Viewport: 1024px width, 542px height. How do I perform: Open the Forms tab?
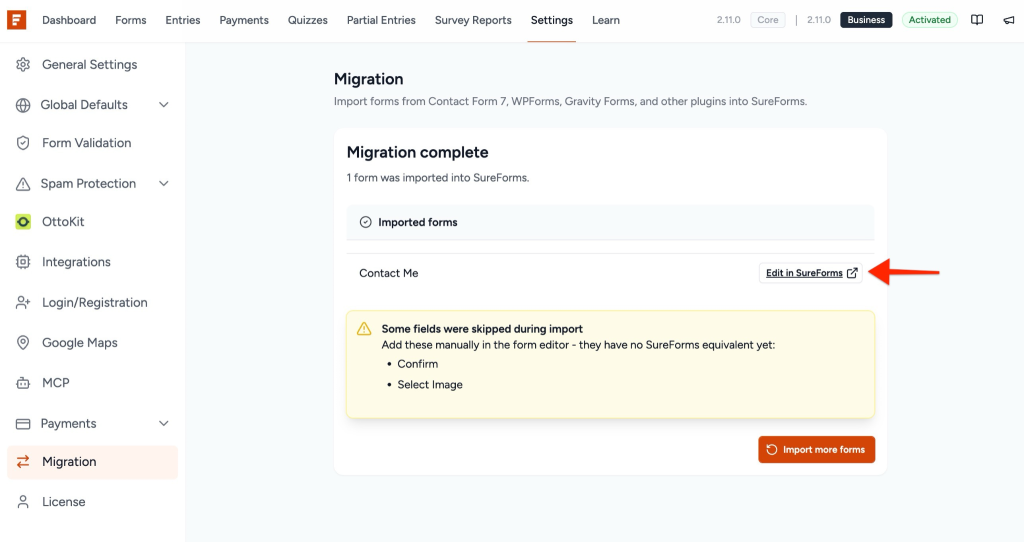pos(131,20)
